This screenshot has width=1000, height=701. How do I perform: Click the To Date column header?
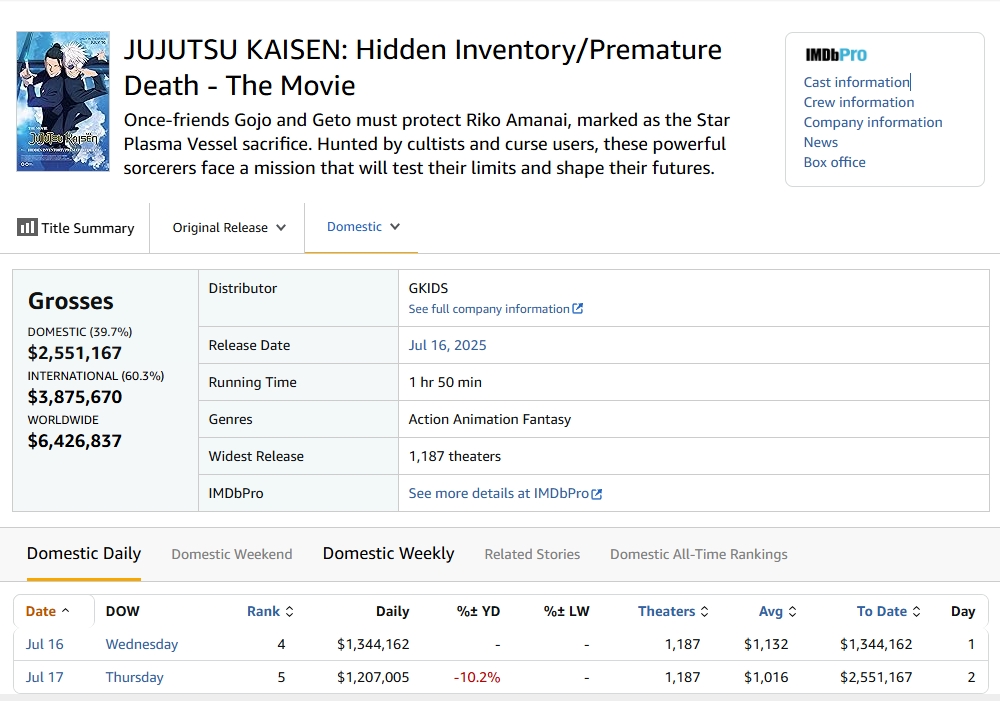[888, 611]
